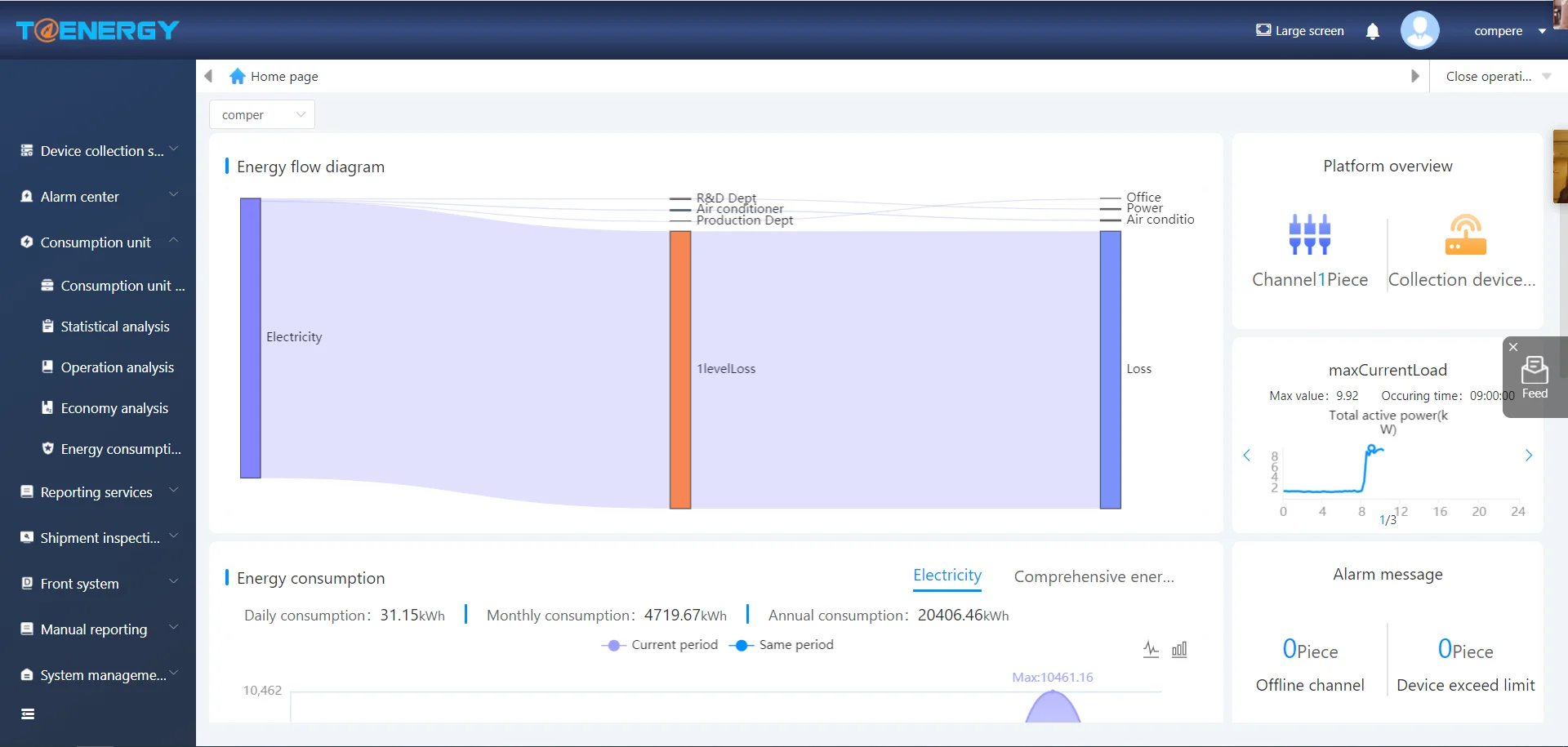Screen dimensions: 1568x747
Task: Click the Statistical analysis clipboard icon
Action: point(47,326)
